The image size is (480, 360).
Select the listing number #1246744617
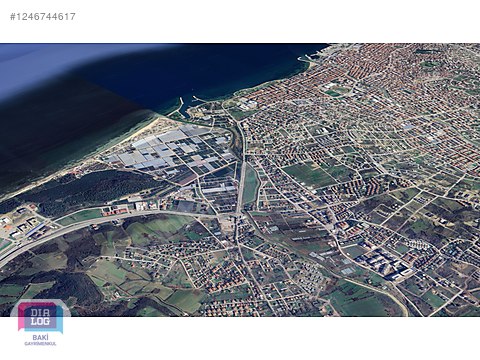click(x=43, y=17)
